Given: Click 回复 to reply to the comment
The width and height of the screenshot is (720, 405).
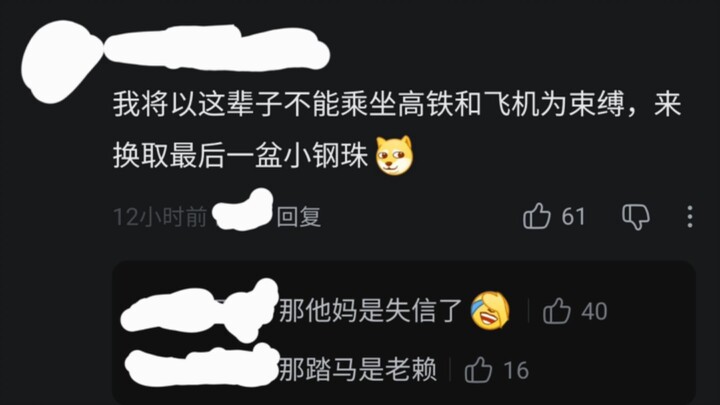Looking at the screenshot, I should click(298, 216).
